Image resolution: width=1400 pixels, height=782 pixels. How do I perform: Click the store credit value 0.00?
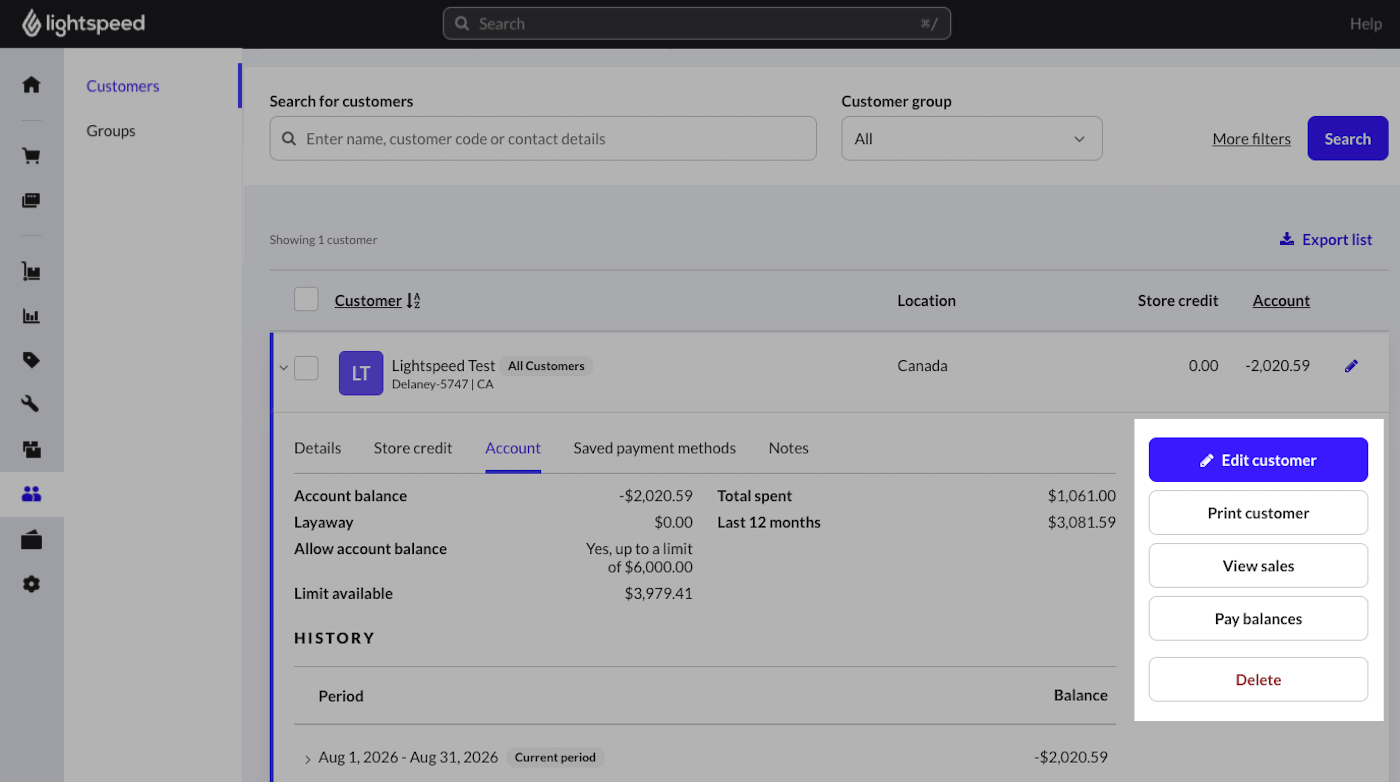coord(1203,366)
